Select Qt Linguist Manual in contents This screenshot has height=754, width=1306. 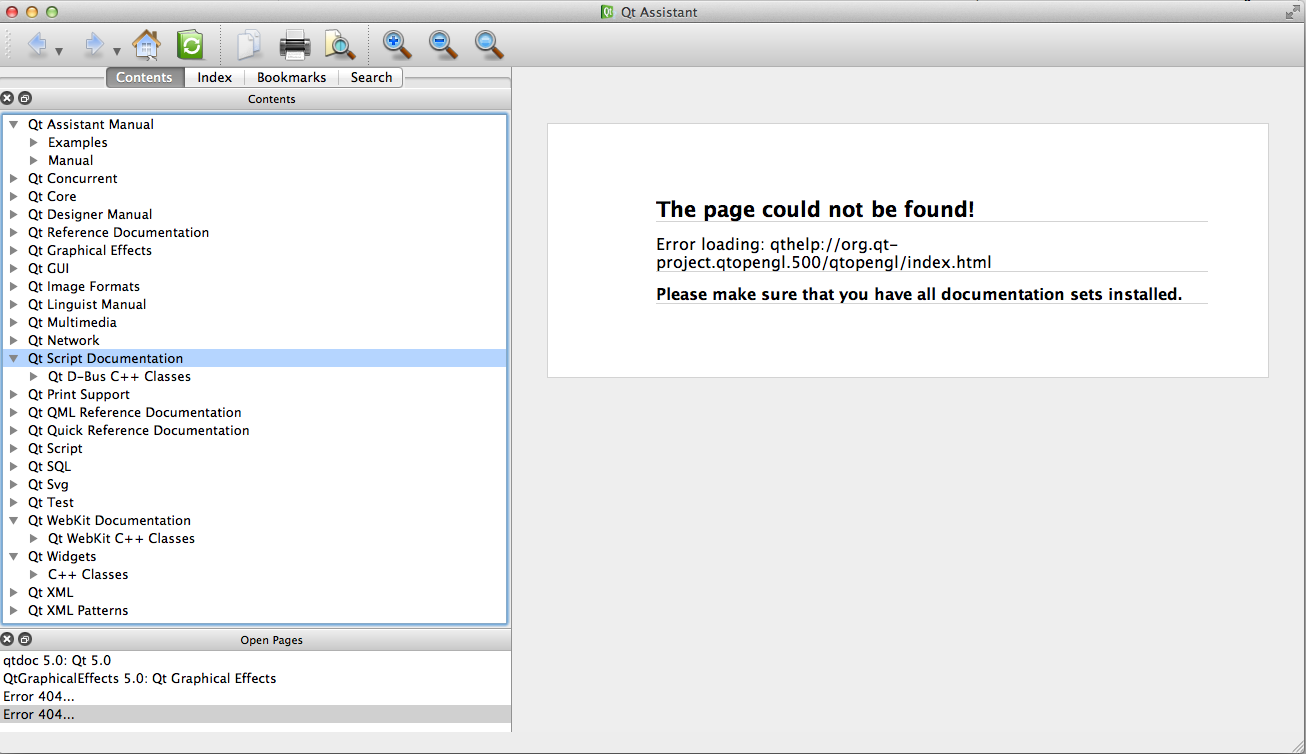87,305
